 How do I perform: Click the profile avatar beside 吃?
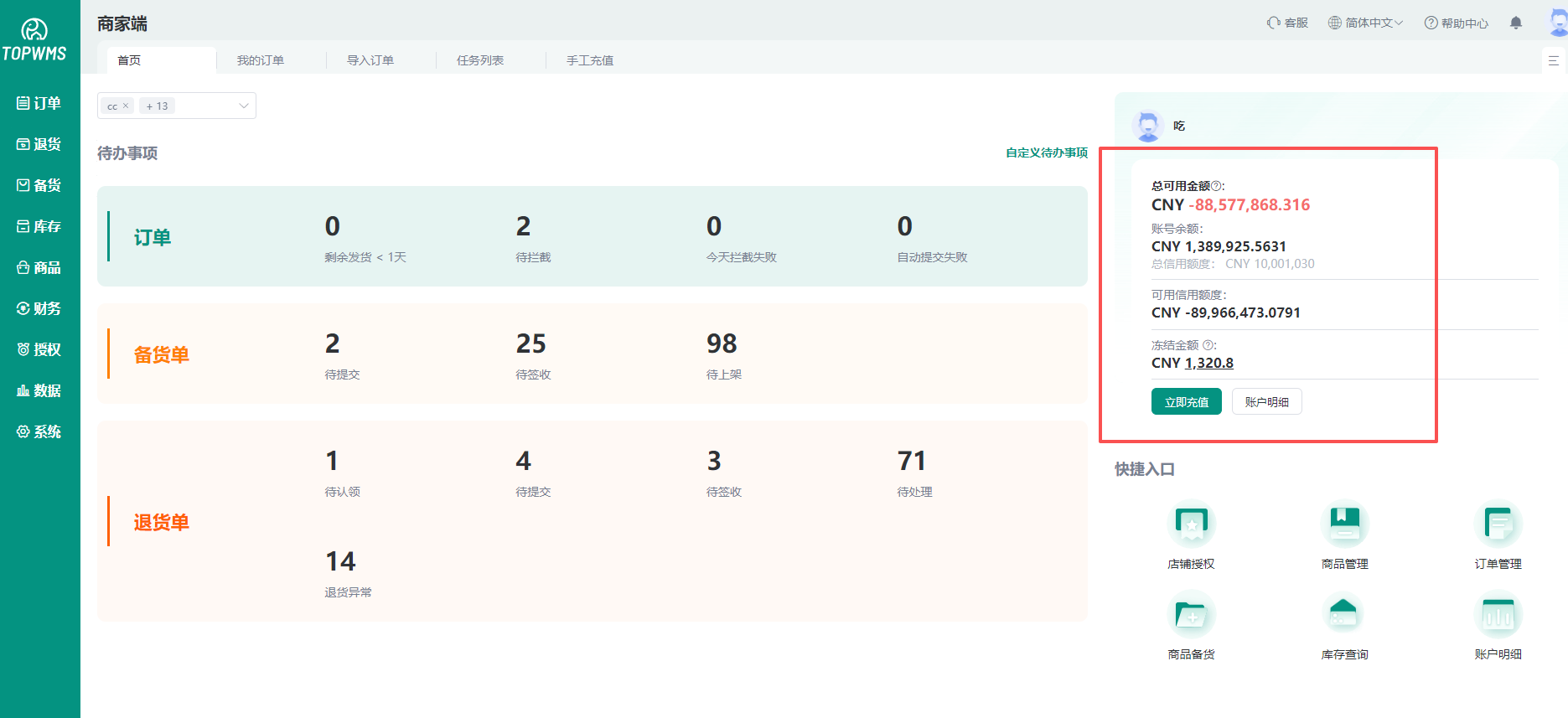tap(1147, 126)
